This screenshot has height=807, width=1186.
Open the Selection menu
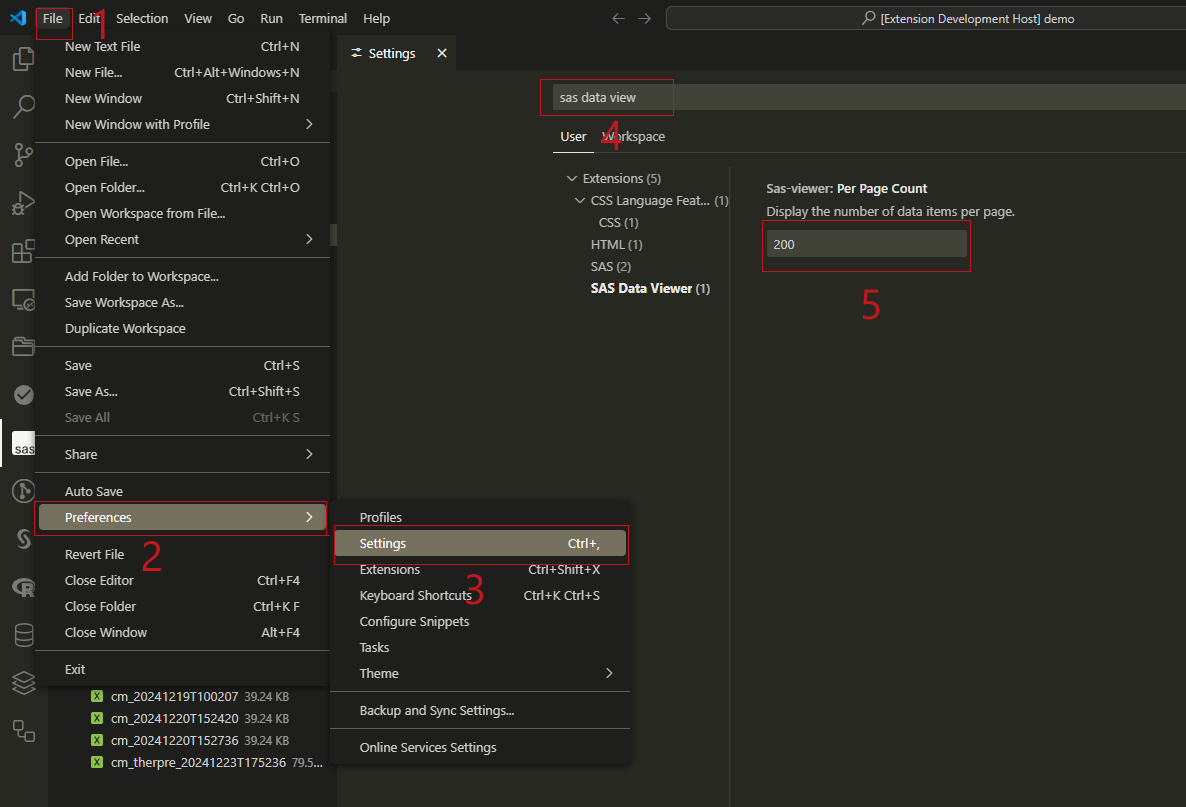(x=142, y=18)
